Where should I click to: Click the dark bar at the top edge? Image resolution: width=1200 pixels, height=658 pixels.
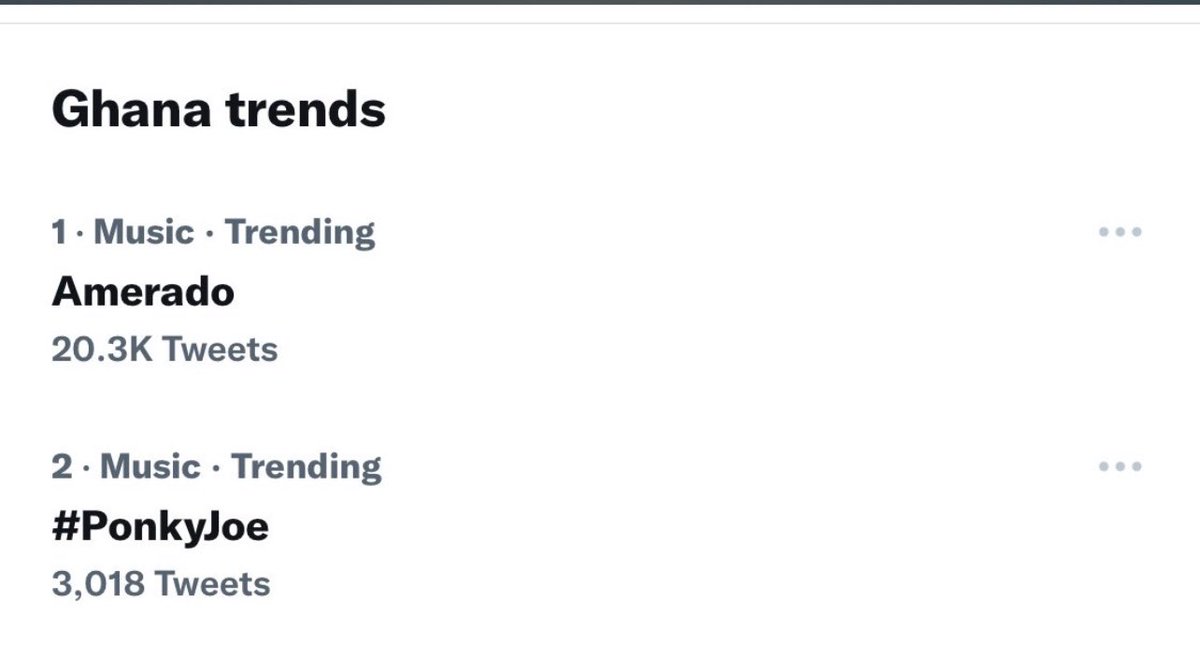coord(600,2)
